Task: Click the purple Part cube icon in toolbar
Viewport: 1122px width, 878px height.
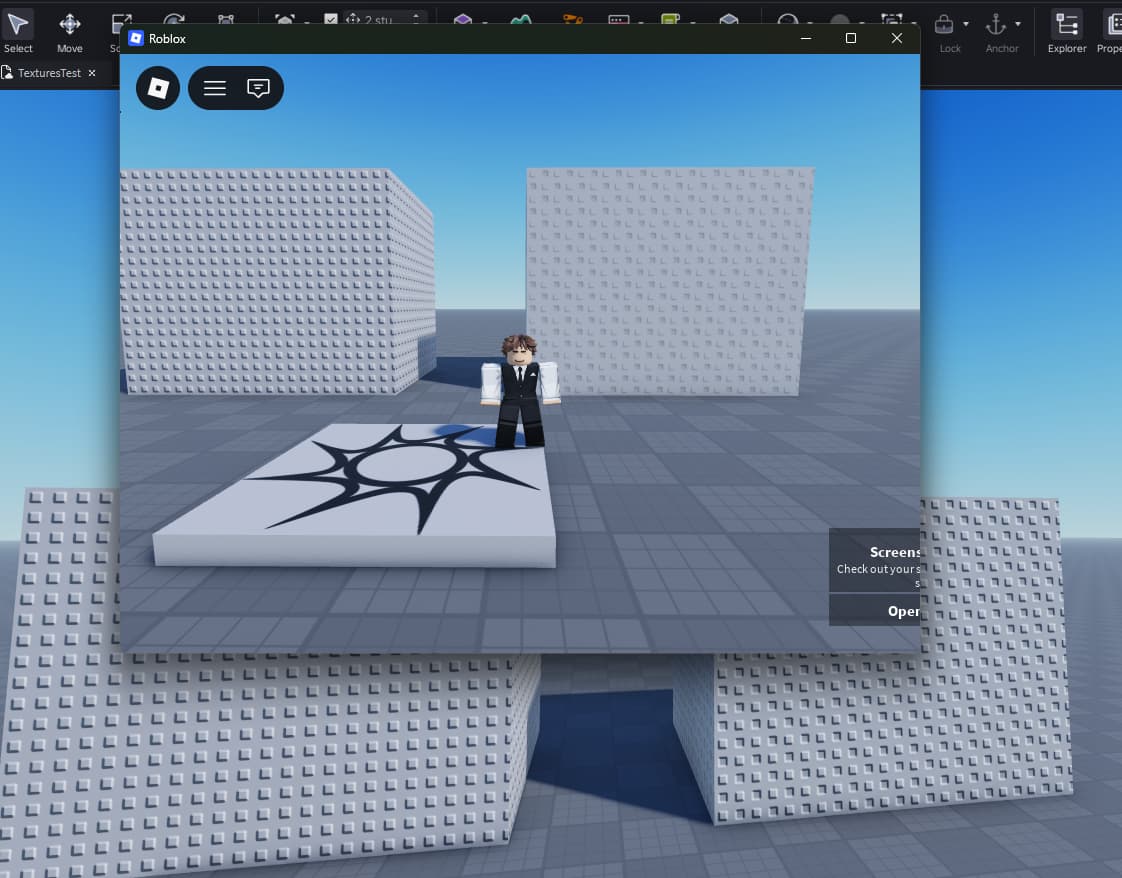Action: pos(463,19)
